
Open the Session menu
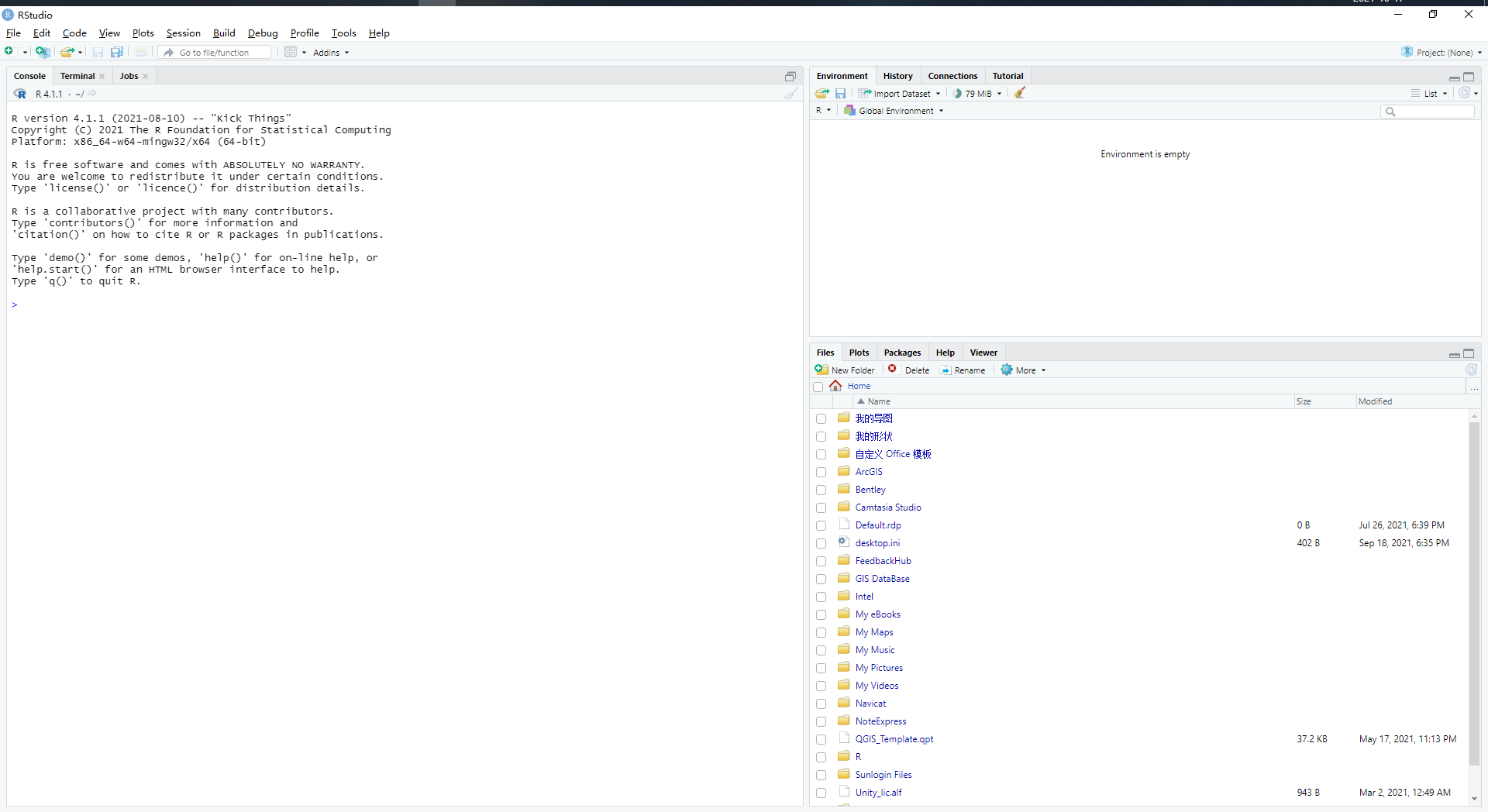click(x=183, y=33)
